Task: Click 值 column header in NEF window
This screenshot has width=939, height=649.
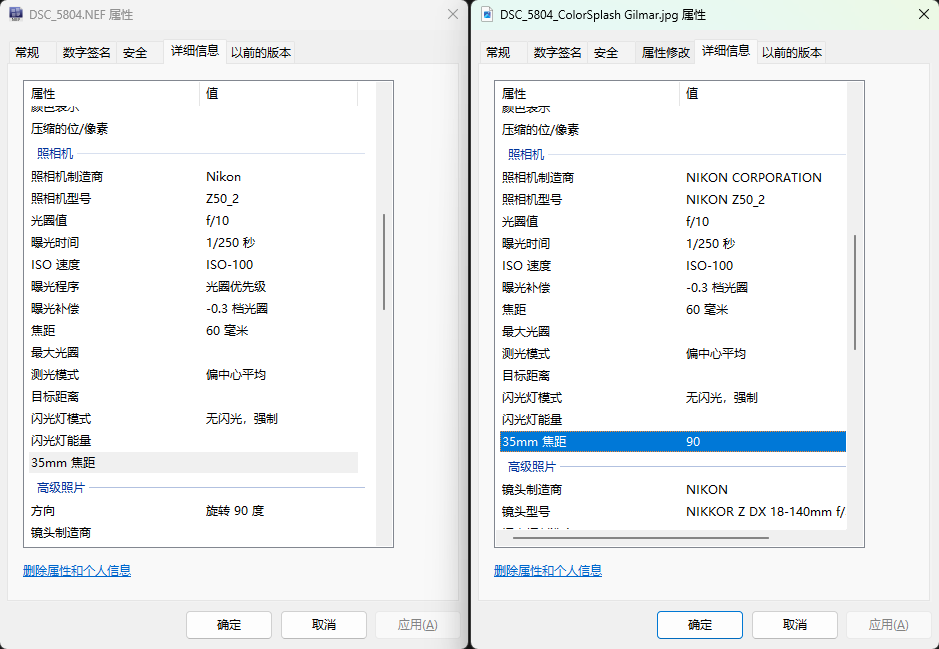Action: click(278, 93)
